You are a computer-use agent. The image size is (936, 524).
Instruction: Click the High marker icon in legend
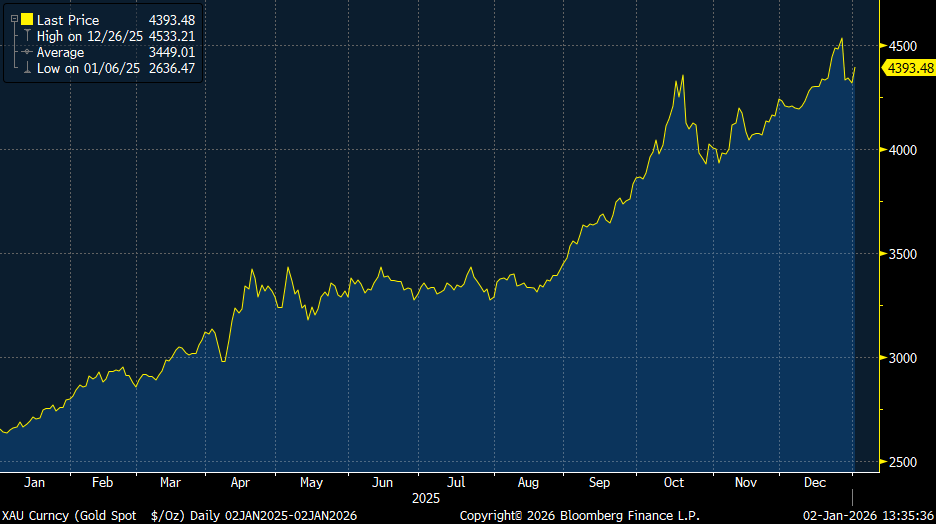[x=27, y=36]
